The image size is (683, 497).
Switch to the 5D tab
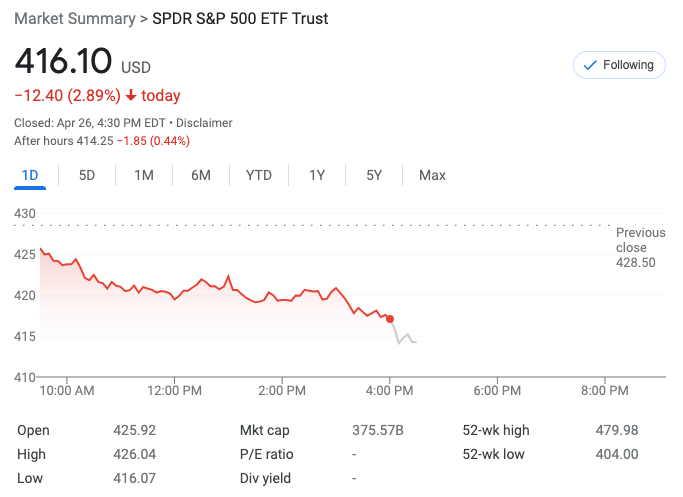pyautogui.click(x=87, y=175)
